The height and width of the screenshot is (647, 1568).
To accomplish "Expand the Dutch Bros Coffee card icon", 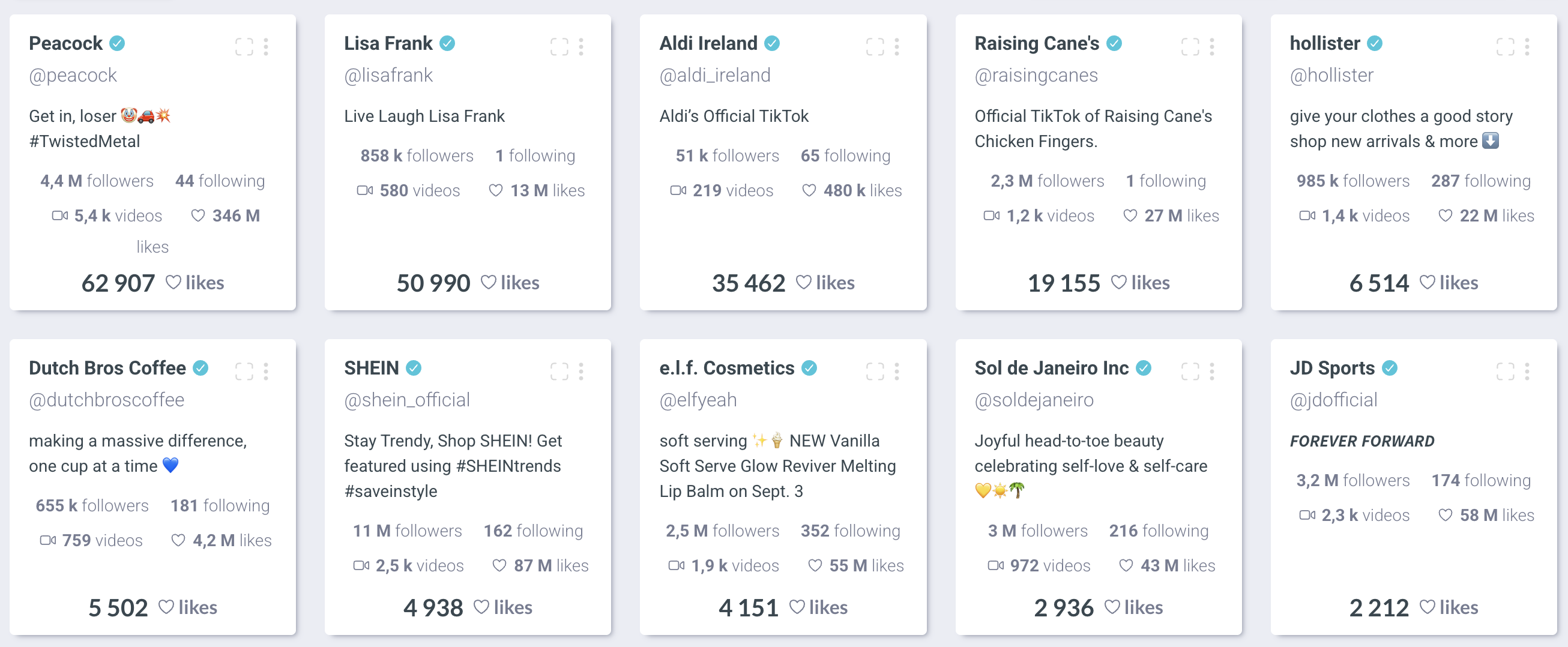I will (244, 372).
